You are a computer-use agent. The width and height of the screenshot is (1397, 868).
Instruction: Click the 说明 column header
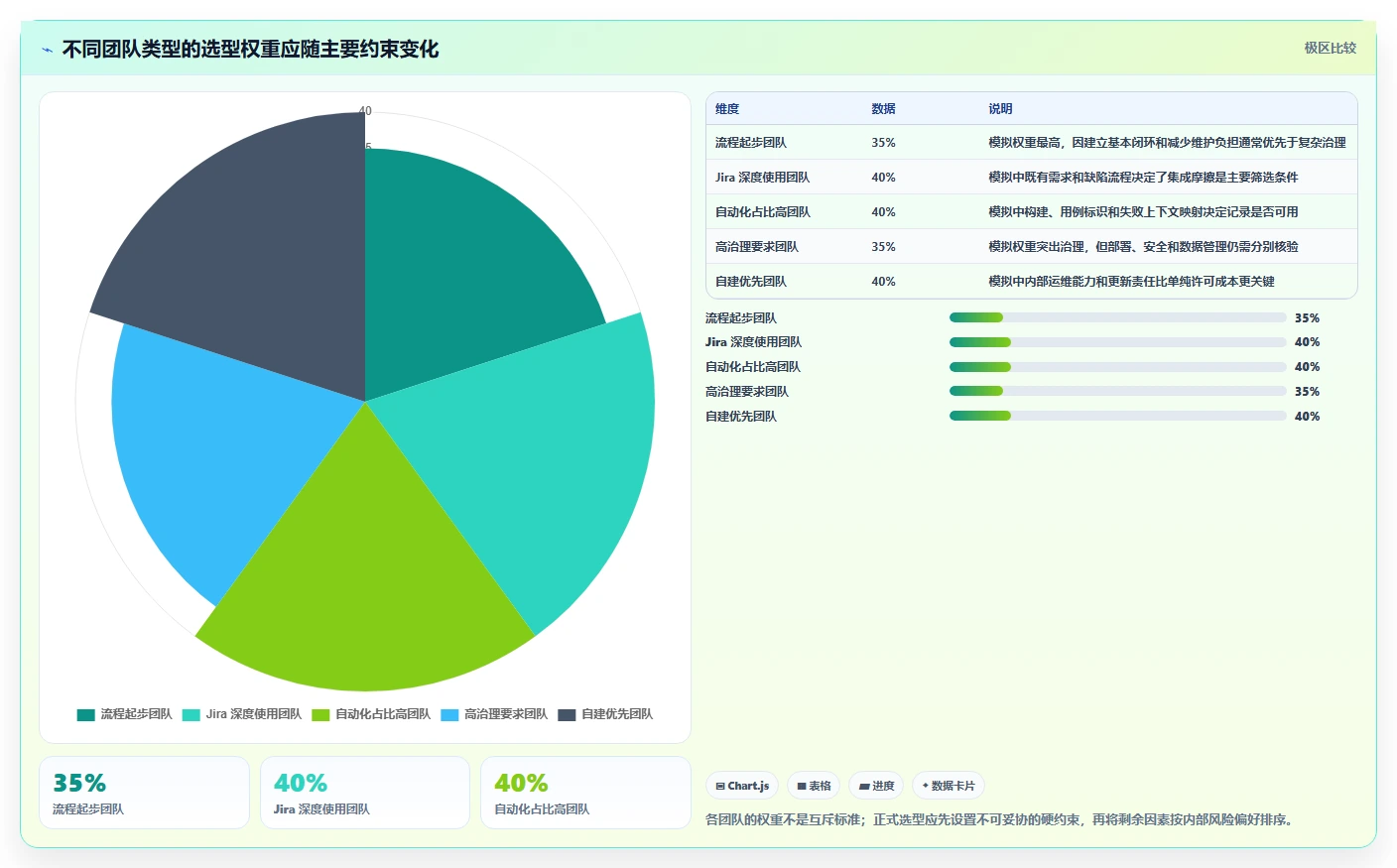(1000, 109)
